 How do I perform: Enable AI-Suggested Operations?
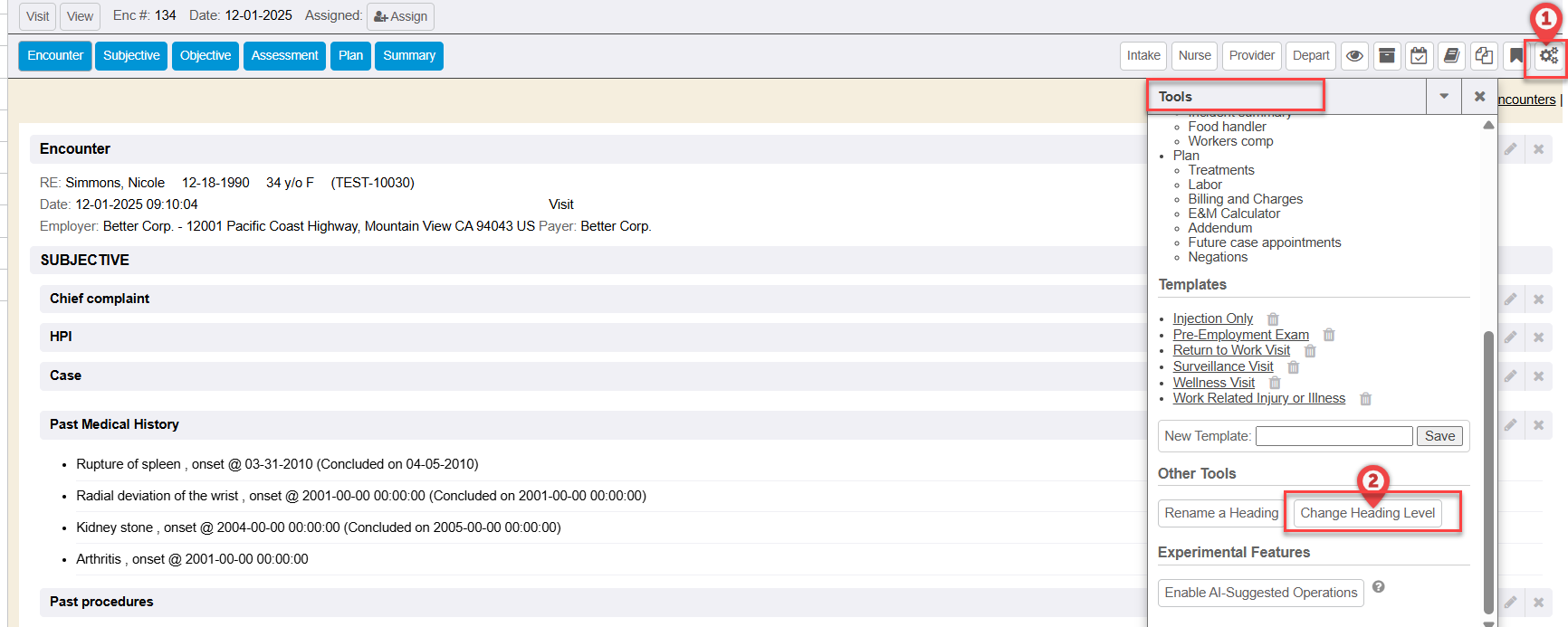click(1260, 593)
